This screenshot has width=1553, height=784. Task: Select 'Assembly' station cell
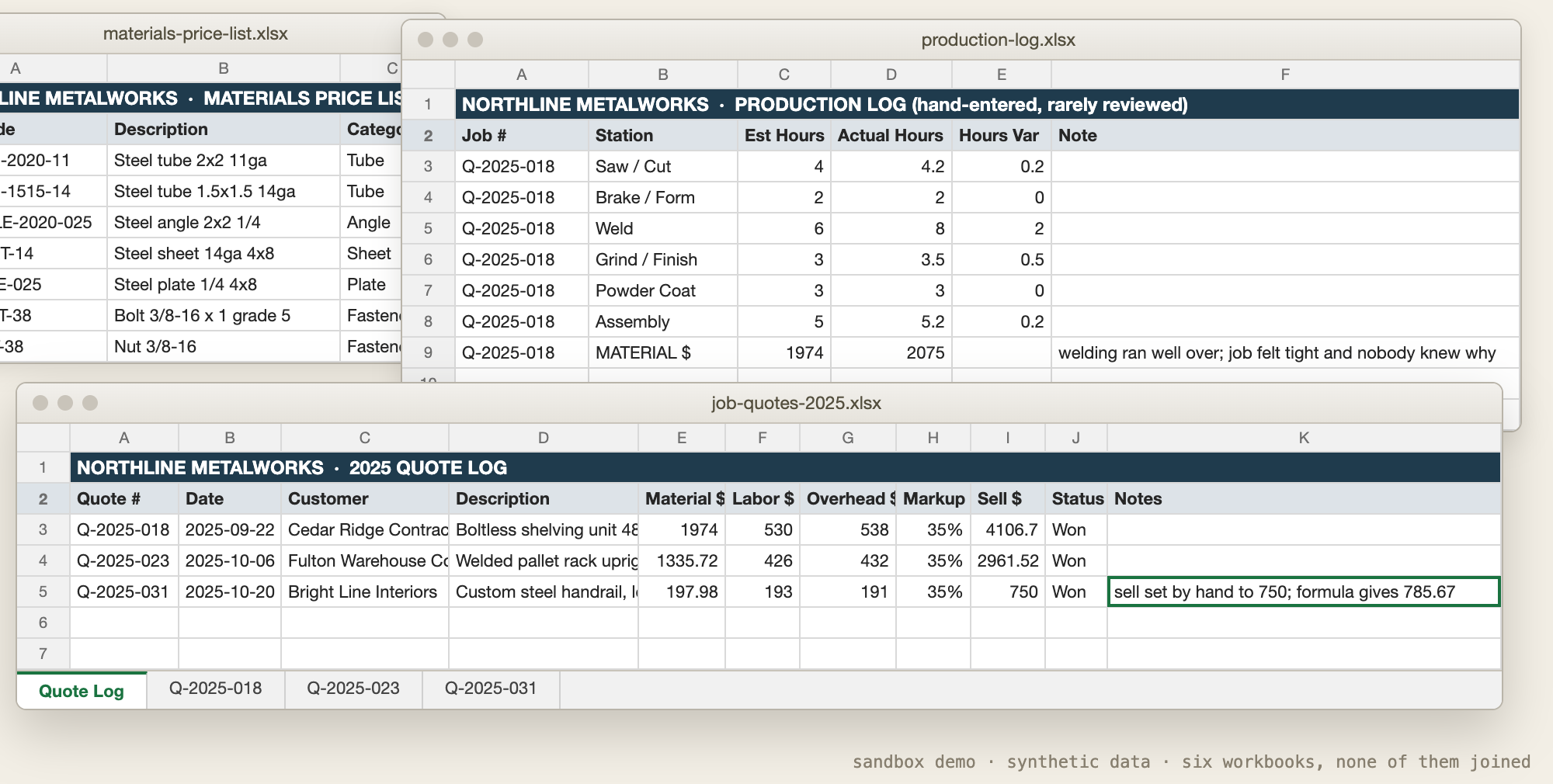663,321
